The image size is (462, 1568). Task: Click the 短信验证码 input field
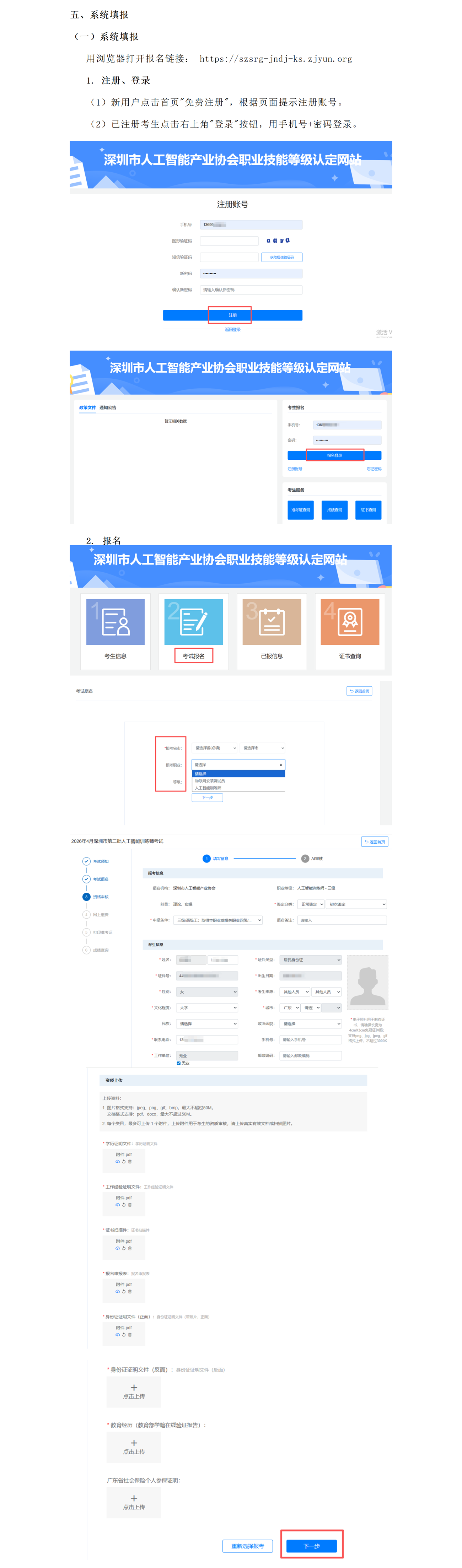[x=230, y=258]
